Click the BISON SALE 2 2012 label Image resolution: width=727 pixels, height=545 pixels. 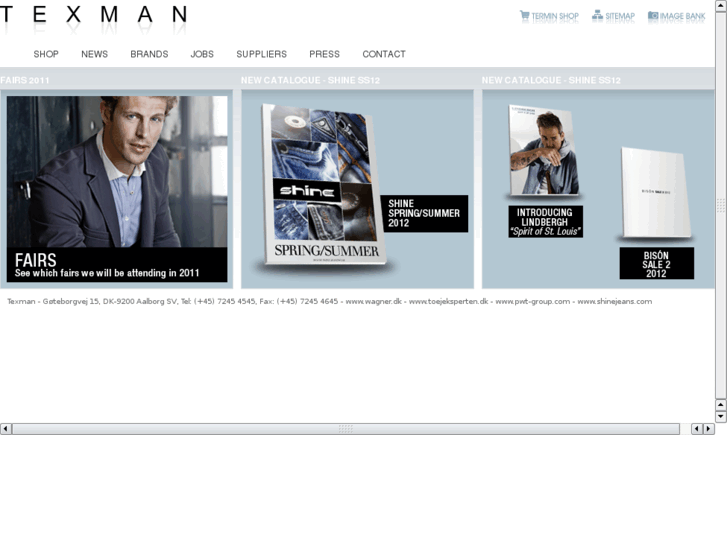(x=657, y=263)
